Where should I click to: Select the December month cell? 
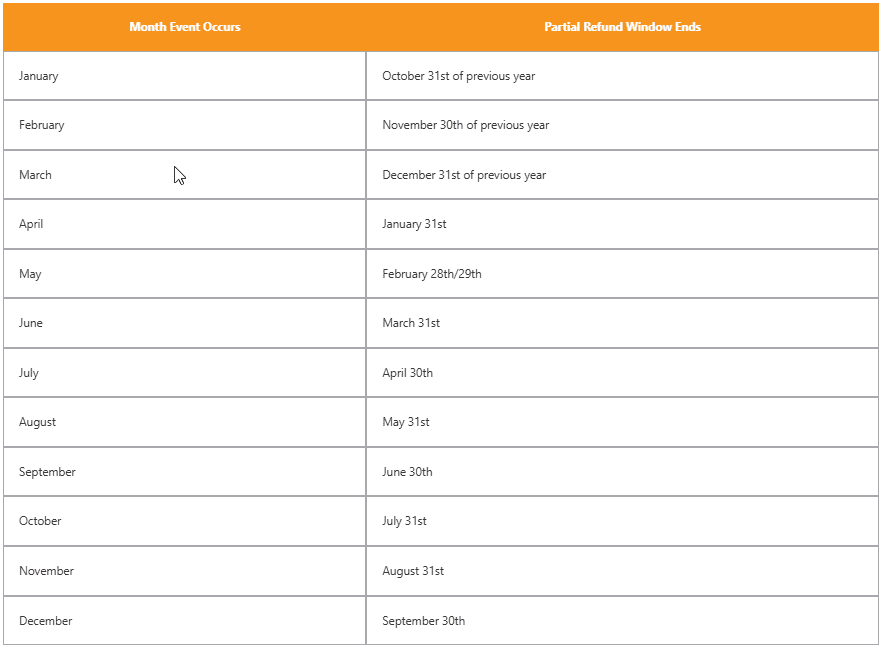184,620
